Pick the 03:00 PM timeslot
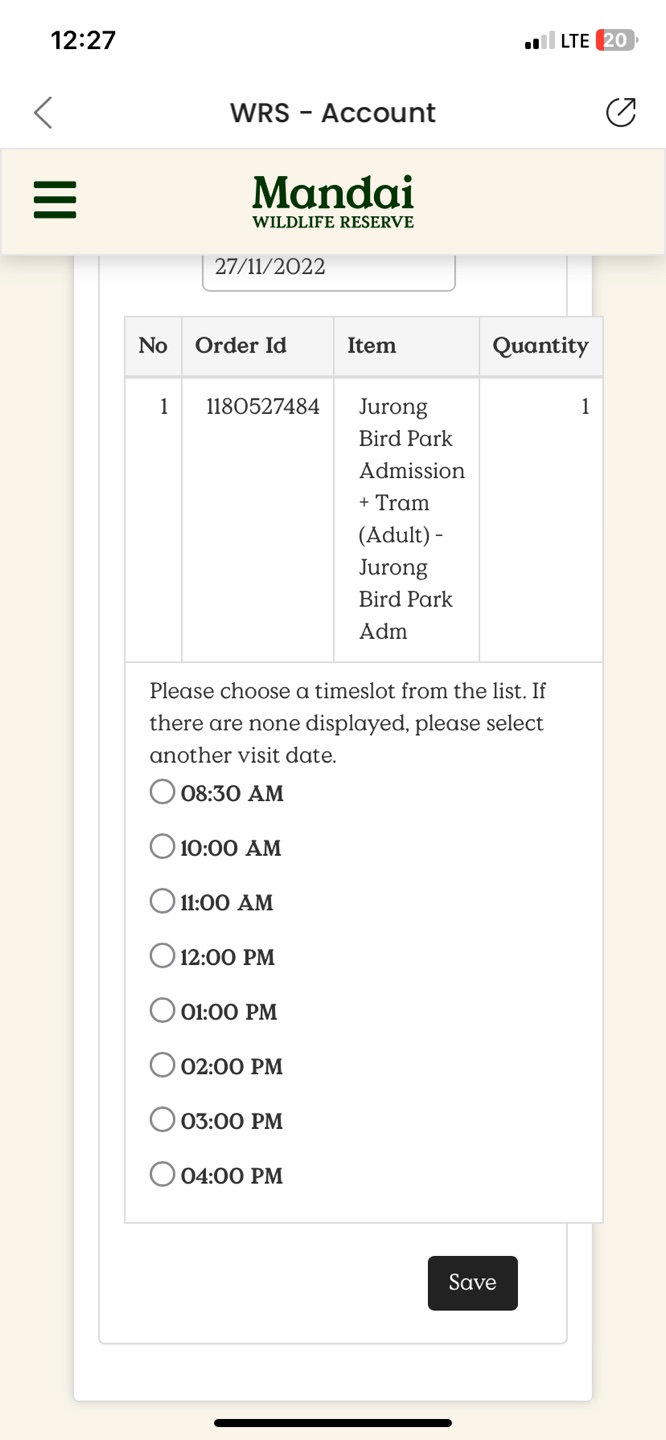666x1440 pixels. pyautogui.click(x=162, y=1120)
